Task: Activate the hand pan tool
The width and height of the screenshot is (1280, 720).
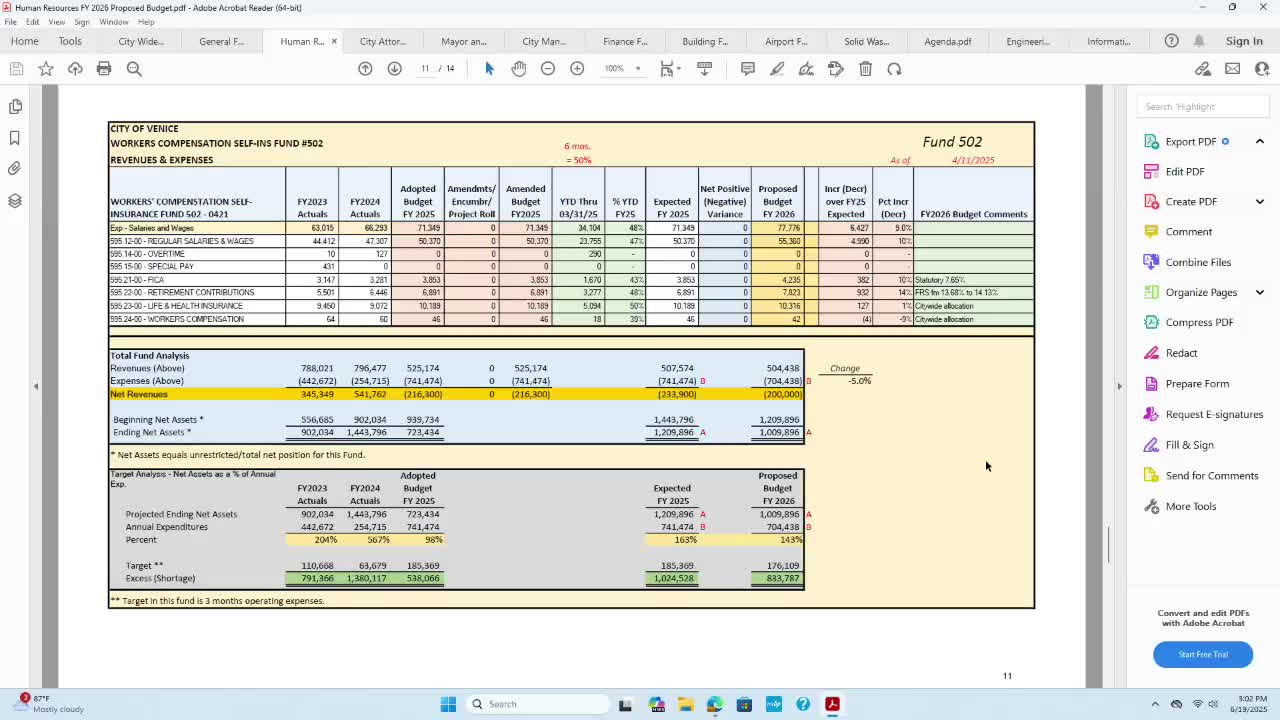Action: click(x=518, y=68)
